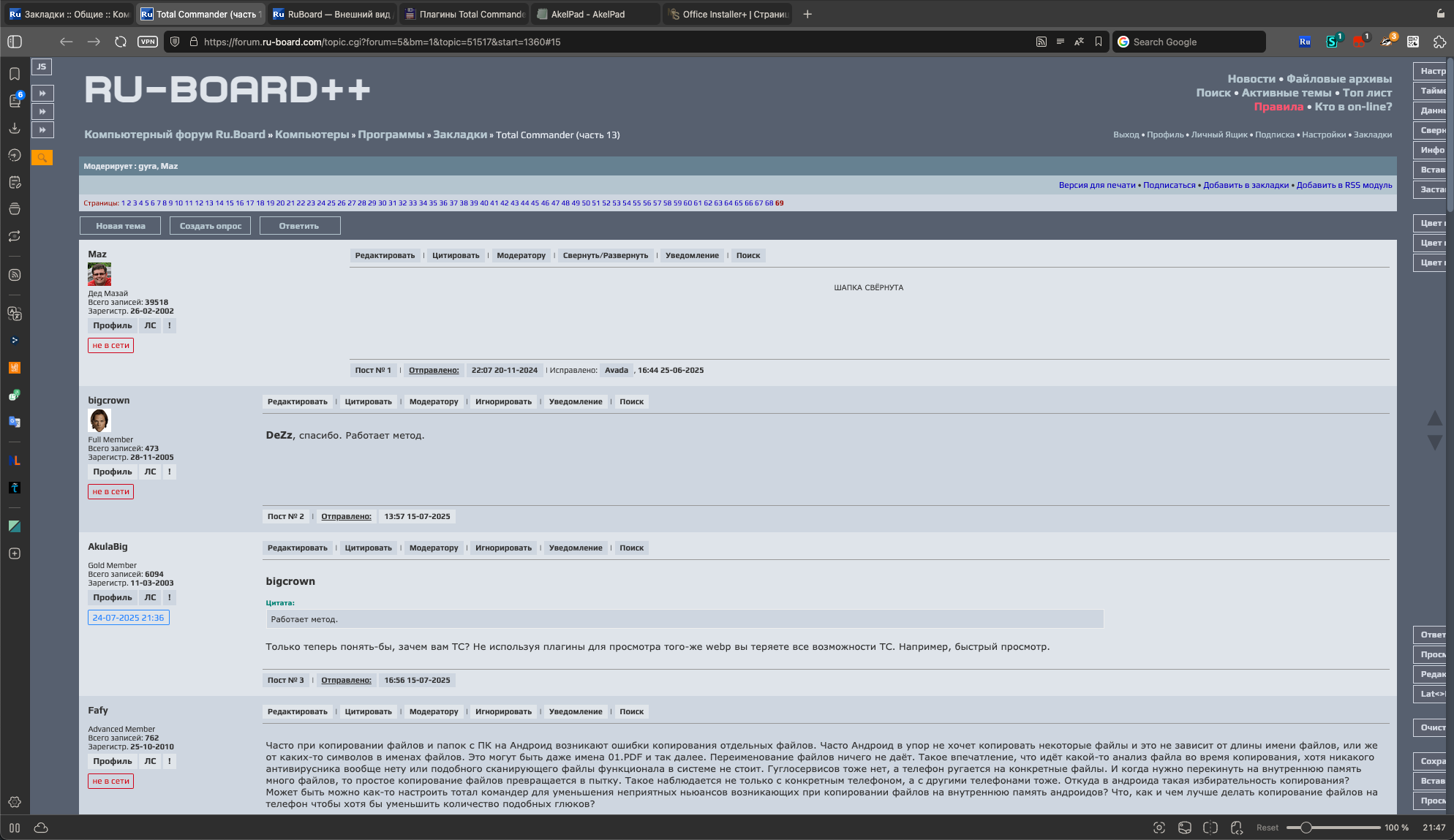Open the Downloads panel in sidebar

click(15, 128)
